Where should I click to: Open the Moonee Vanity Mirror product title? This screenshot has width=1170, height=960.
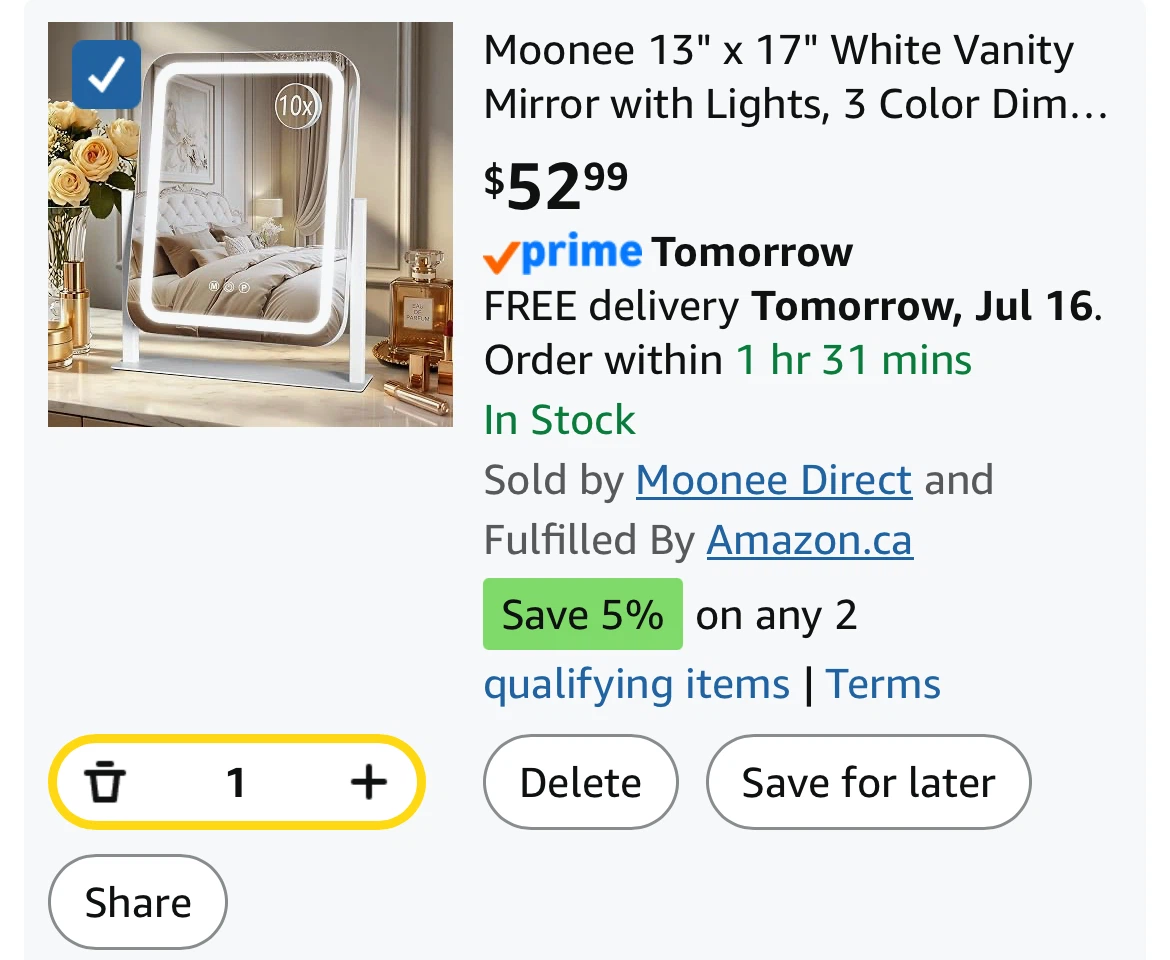(795, 77)
